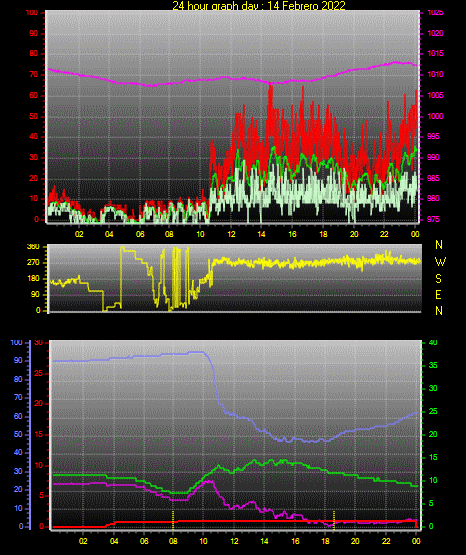The height and width of the screenshot is (555, 466).
Task: Click the red 30 label beside the wind speed graph
Action: coord(33,158)
